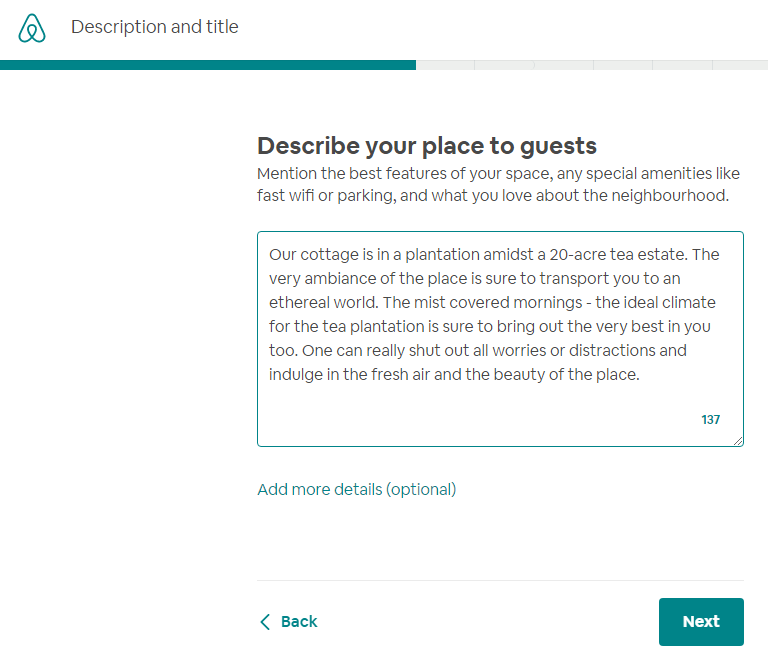Viewport: 768px width, 657px height.
Task: Open Add more details (optional)
Action: point(357,489)
